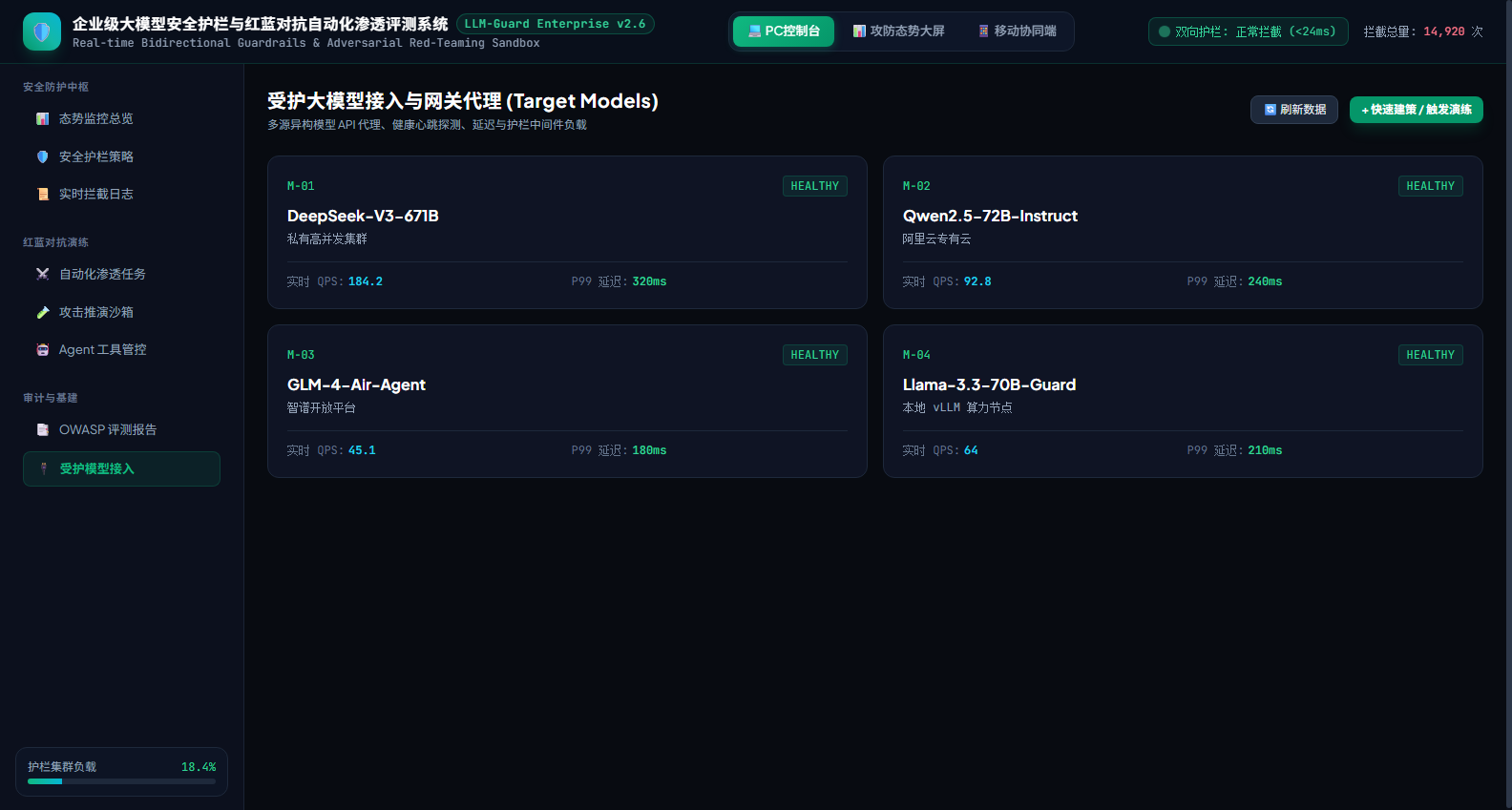
Task: Click the P99 latency value 320ms
Action: point(649,281)
